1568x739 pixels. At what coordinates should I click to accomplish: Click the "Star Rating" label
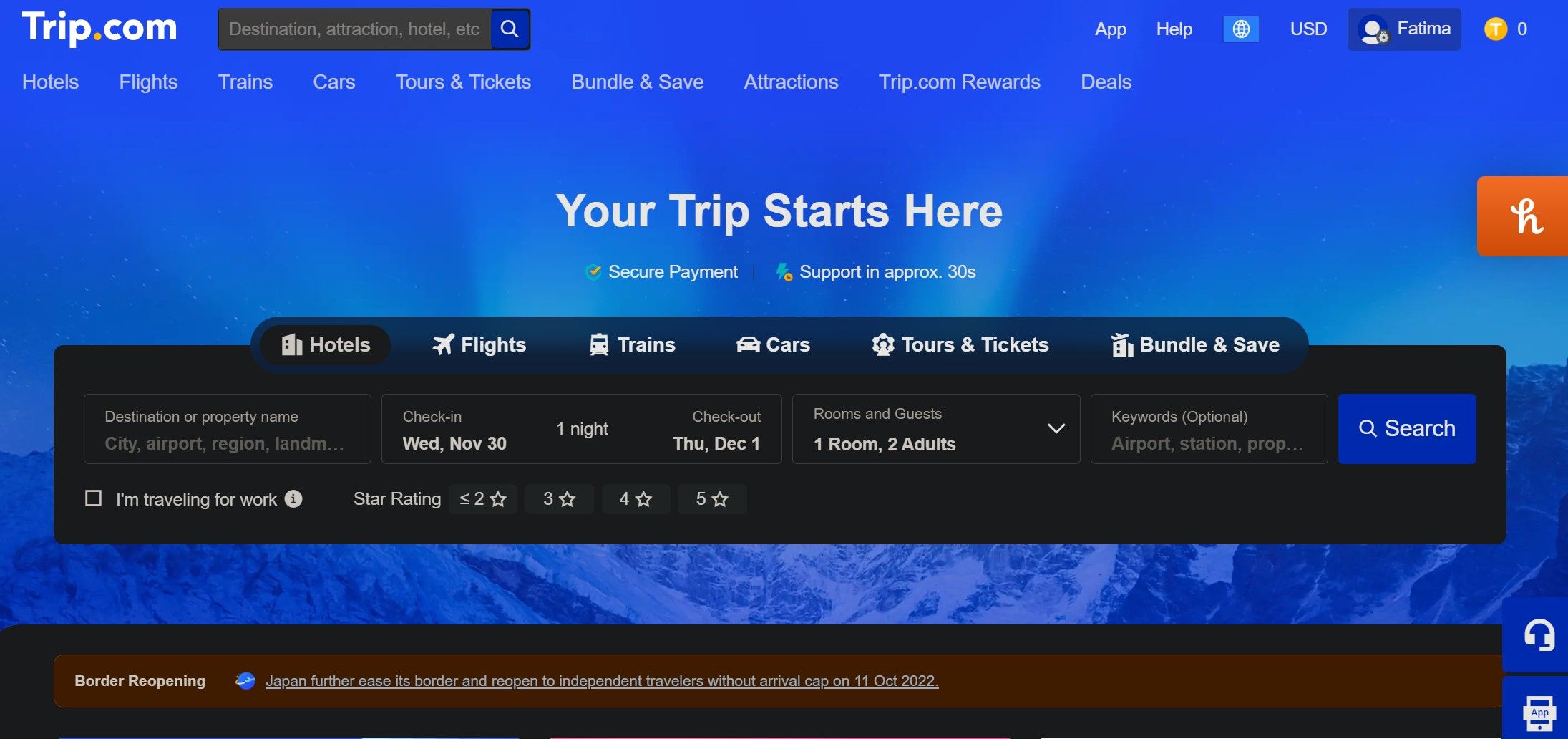(x=397, y=499)
